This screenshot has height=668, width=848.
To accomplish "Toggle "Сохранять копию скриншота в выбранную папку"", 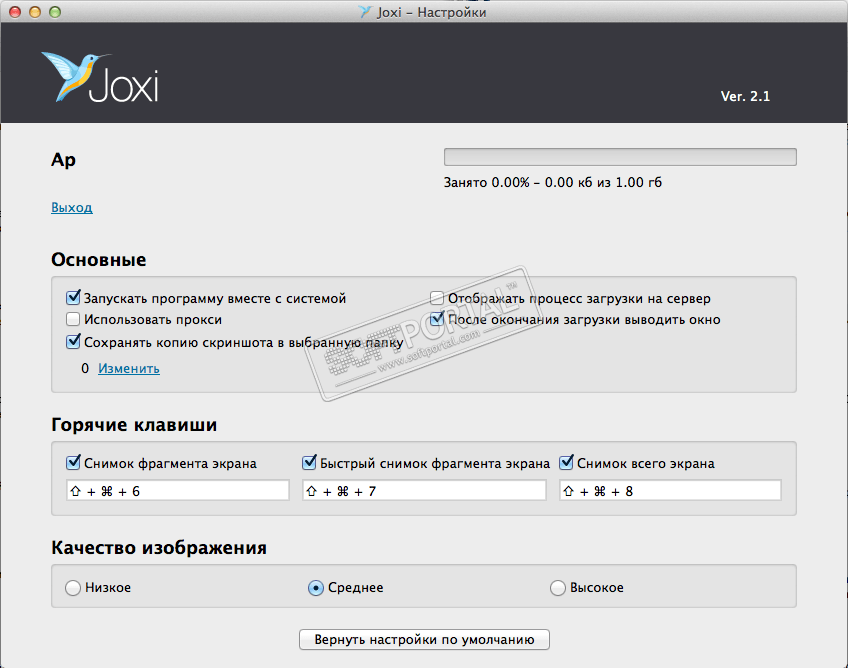I will coord(73,342).
